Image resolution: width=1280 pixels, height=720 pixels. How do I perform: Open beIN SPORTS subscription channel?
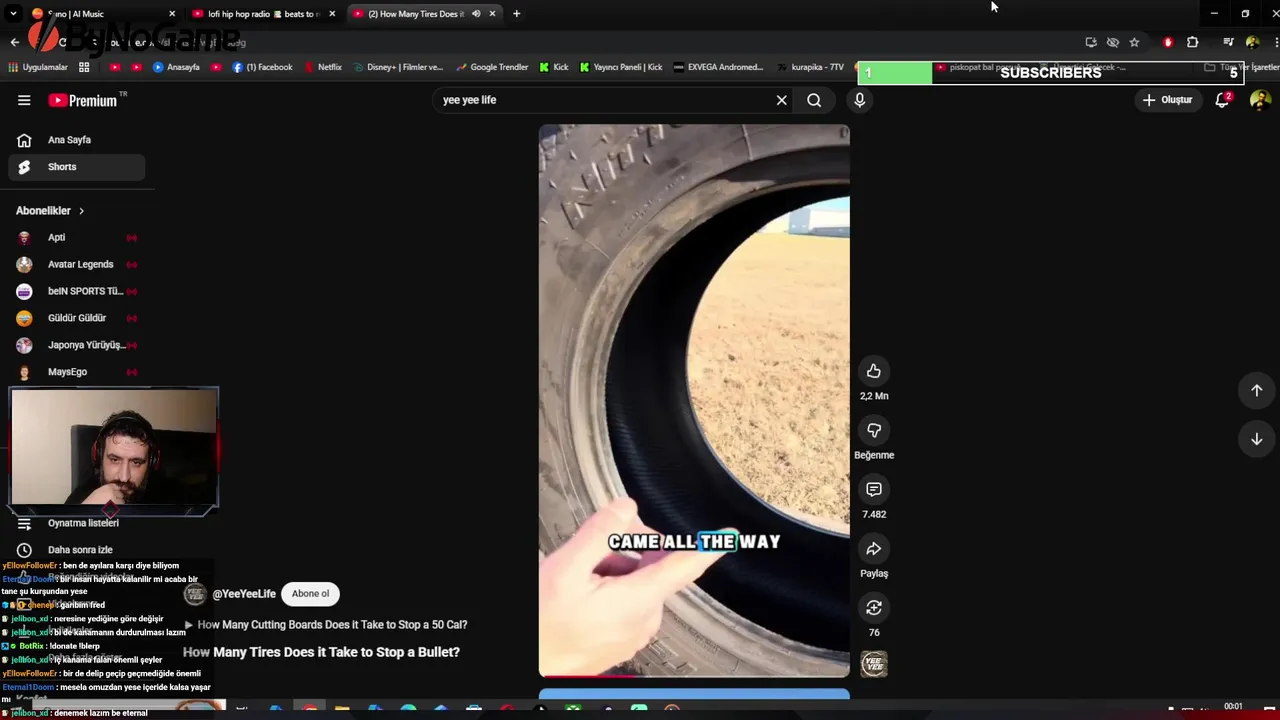click(x=76, y=291)
